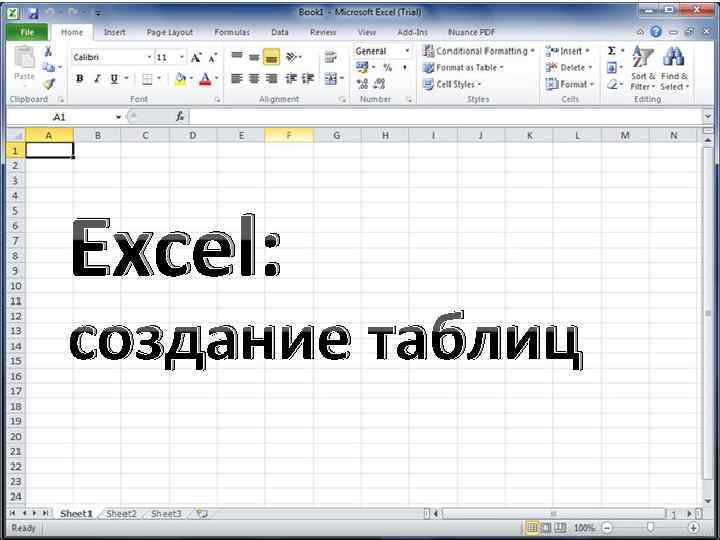The width and height of the screenshot is (720, 540).
Task: Open Conditional Formatting menu
Action: click(478, 51)
